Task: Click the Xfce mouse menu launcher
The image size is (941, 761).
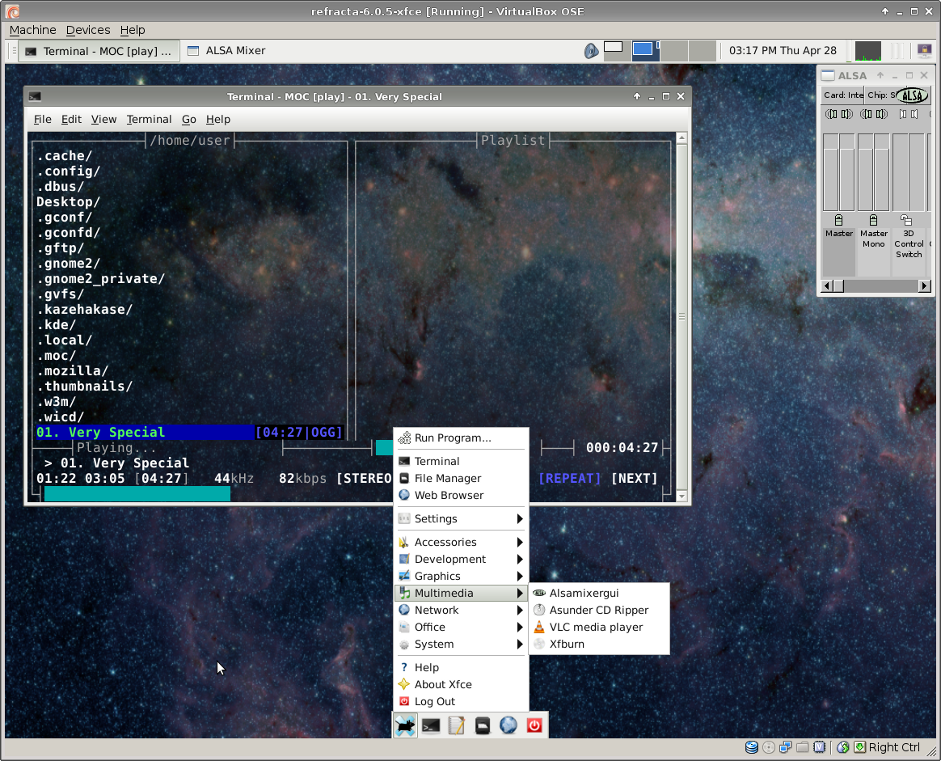Action: click(x=405, y=726)
